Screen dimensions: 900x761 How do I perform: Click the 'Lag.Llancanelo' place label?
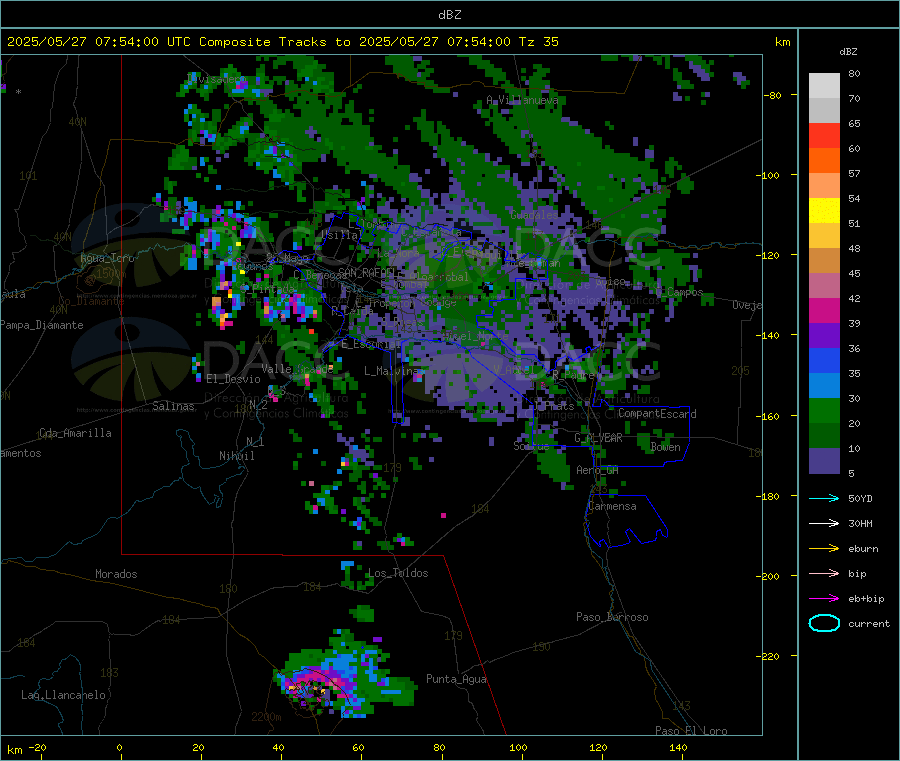tap(63, 695)
